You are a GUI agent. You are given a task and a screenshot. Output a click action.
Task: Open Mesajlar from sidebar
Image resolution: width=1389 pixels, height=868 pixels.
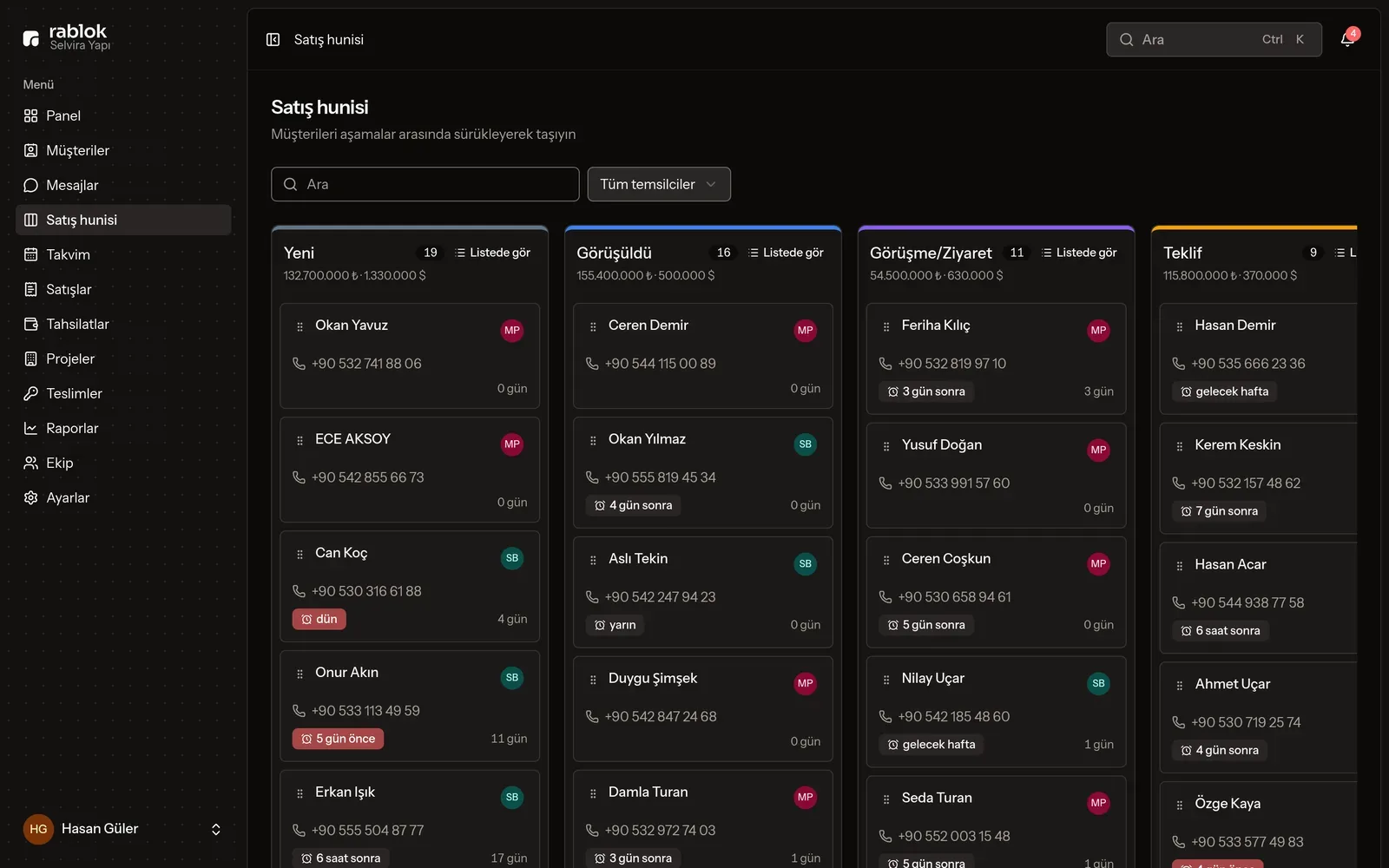pos(123,185)
